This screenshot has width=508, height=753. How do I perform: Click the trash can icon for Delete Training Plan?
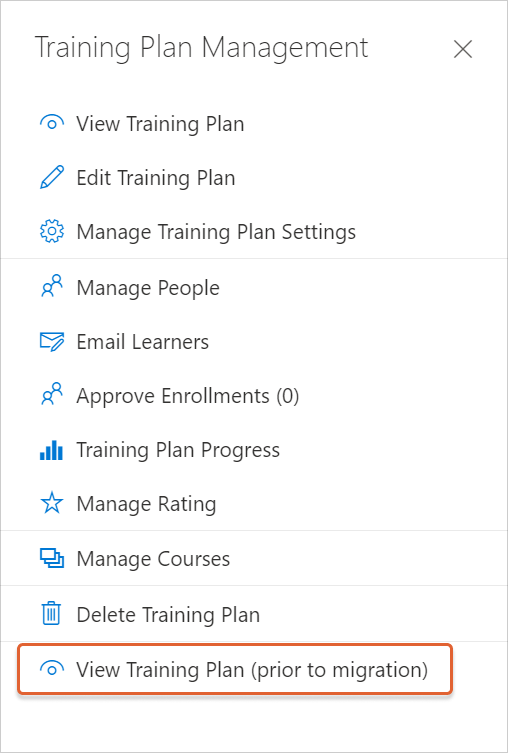pyautogui.click(x=51, y=614)
